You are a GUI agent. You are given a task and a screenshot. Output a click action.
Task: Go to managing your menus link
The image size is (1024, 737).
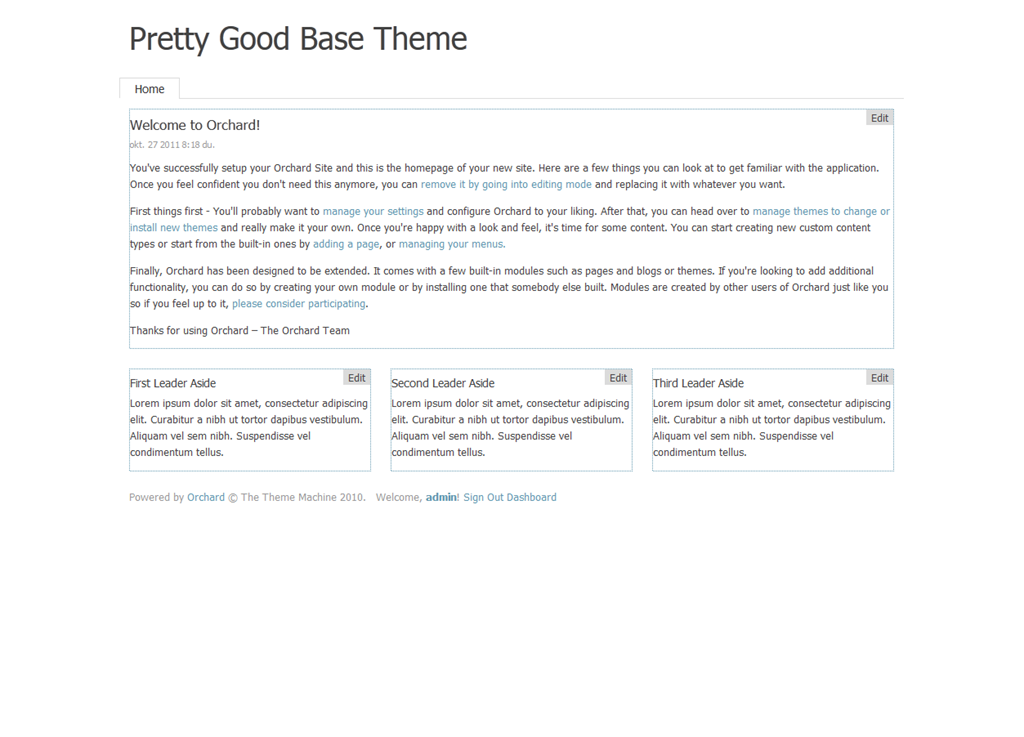click(452, 244)
